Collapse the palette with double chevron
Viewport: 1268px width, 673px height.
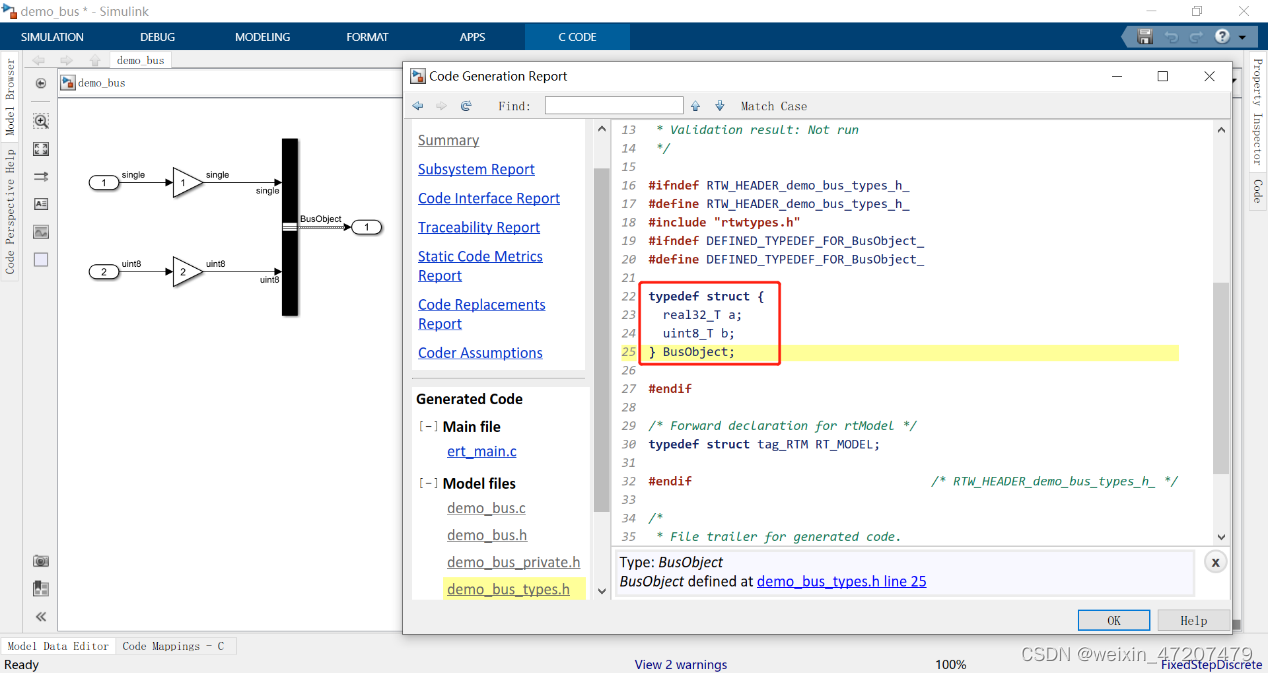coord(41,617)
